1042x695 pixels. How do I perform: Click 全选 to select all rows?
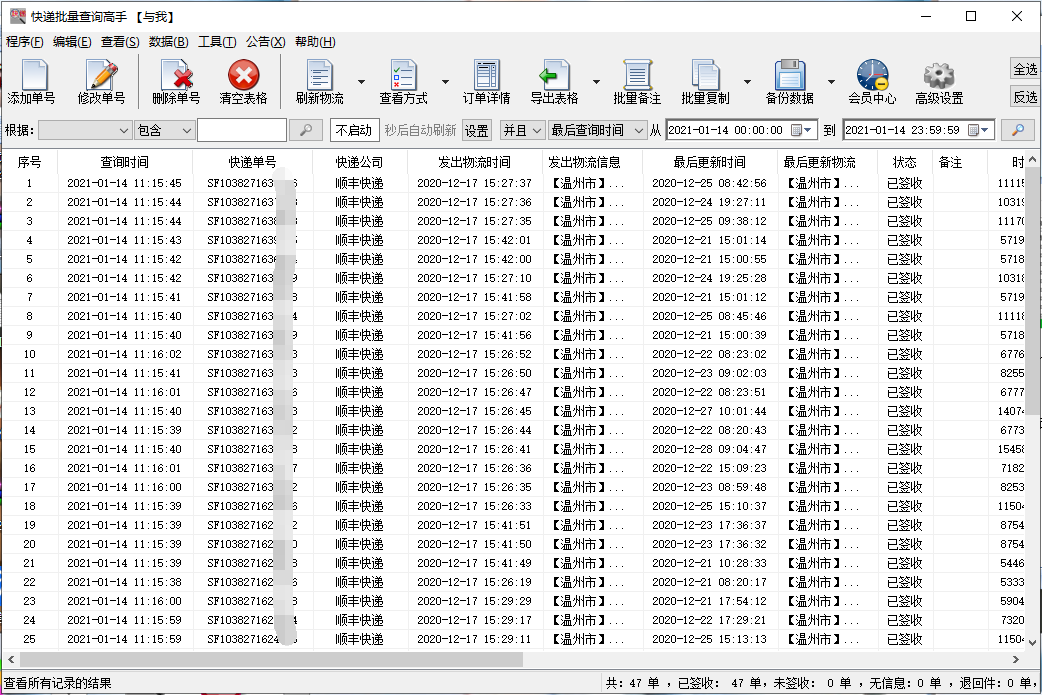tap(1028, 68)
